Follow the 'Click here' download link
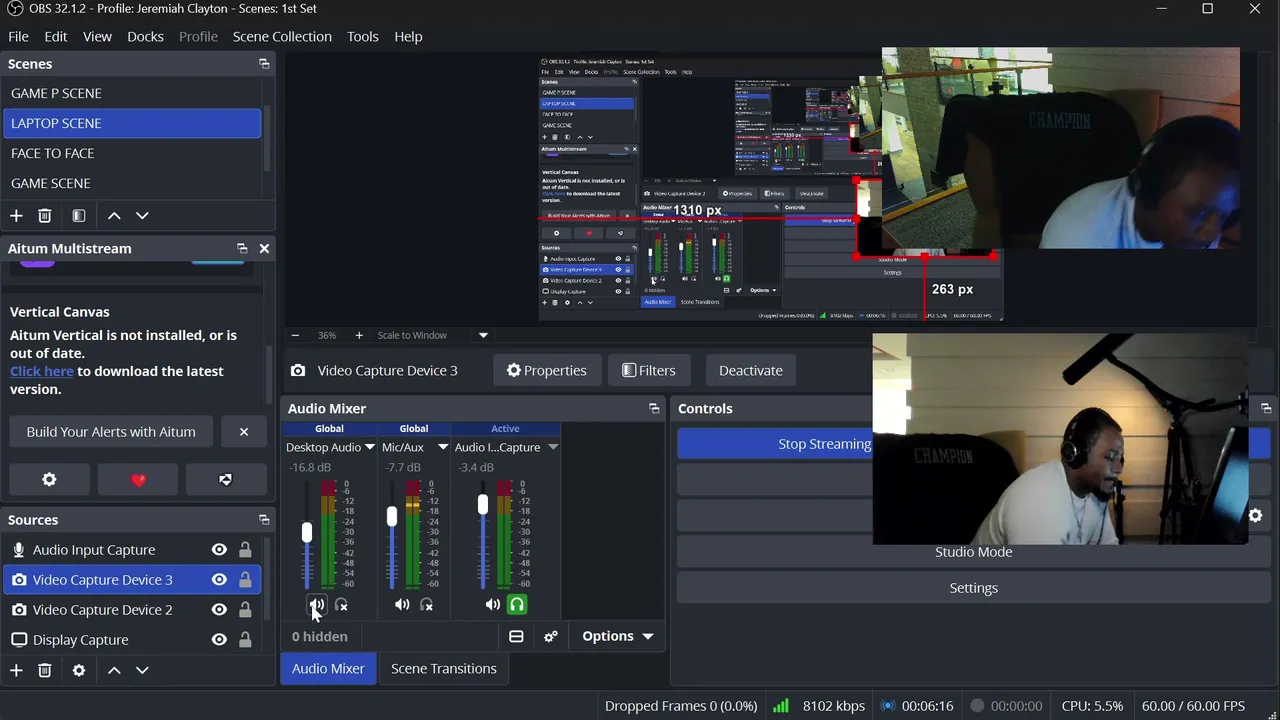The height and width of the screenshot is (720, 1280). coord(42,371)
